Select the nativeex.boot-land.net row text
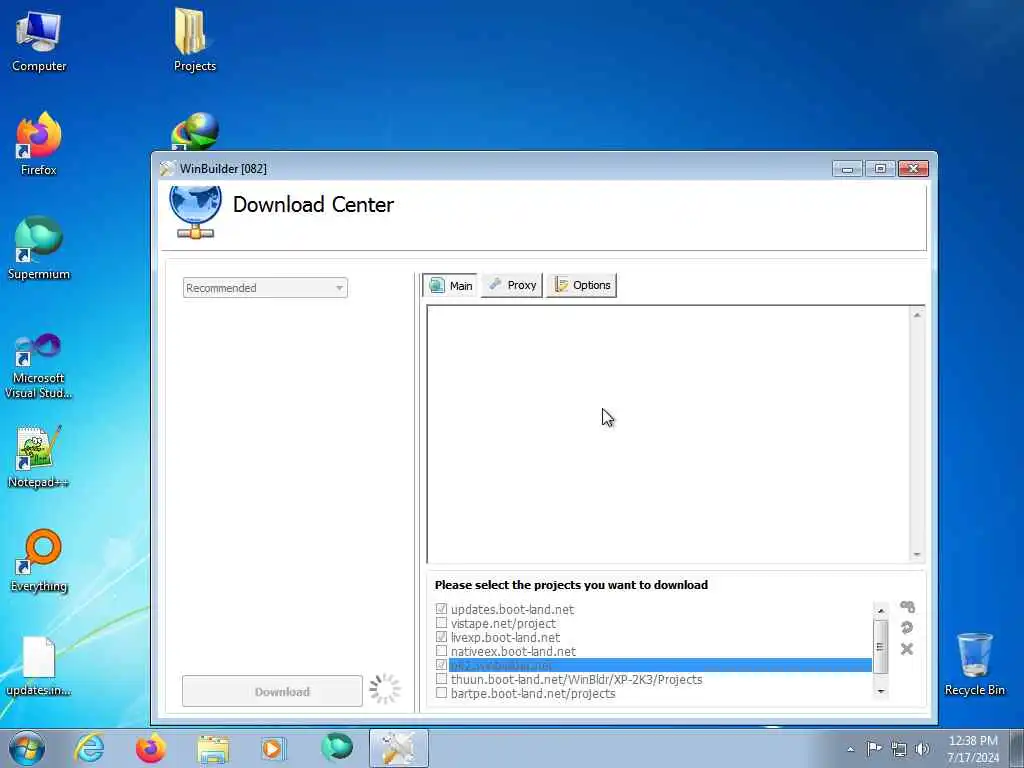 [x=513, y=652]
